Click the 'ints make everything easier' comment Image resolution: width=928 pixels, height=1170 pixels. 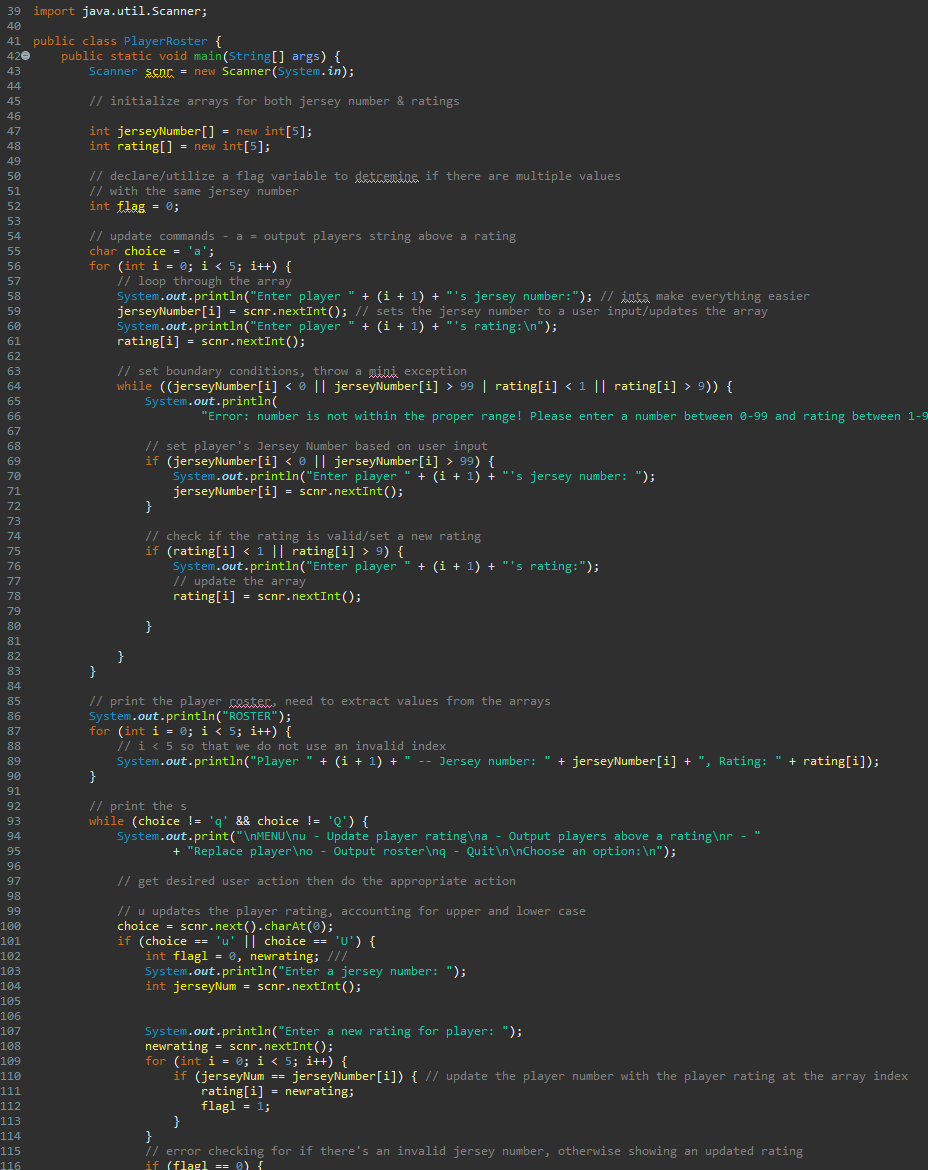coord(704,296)
